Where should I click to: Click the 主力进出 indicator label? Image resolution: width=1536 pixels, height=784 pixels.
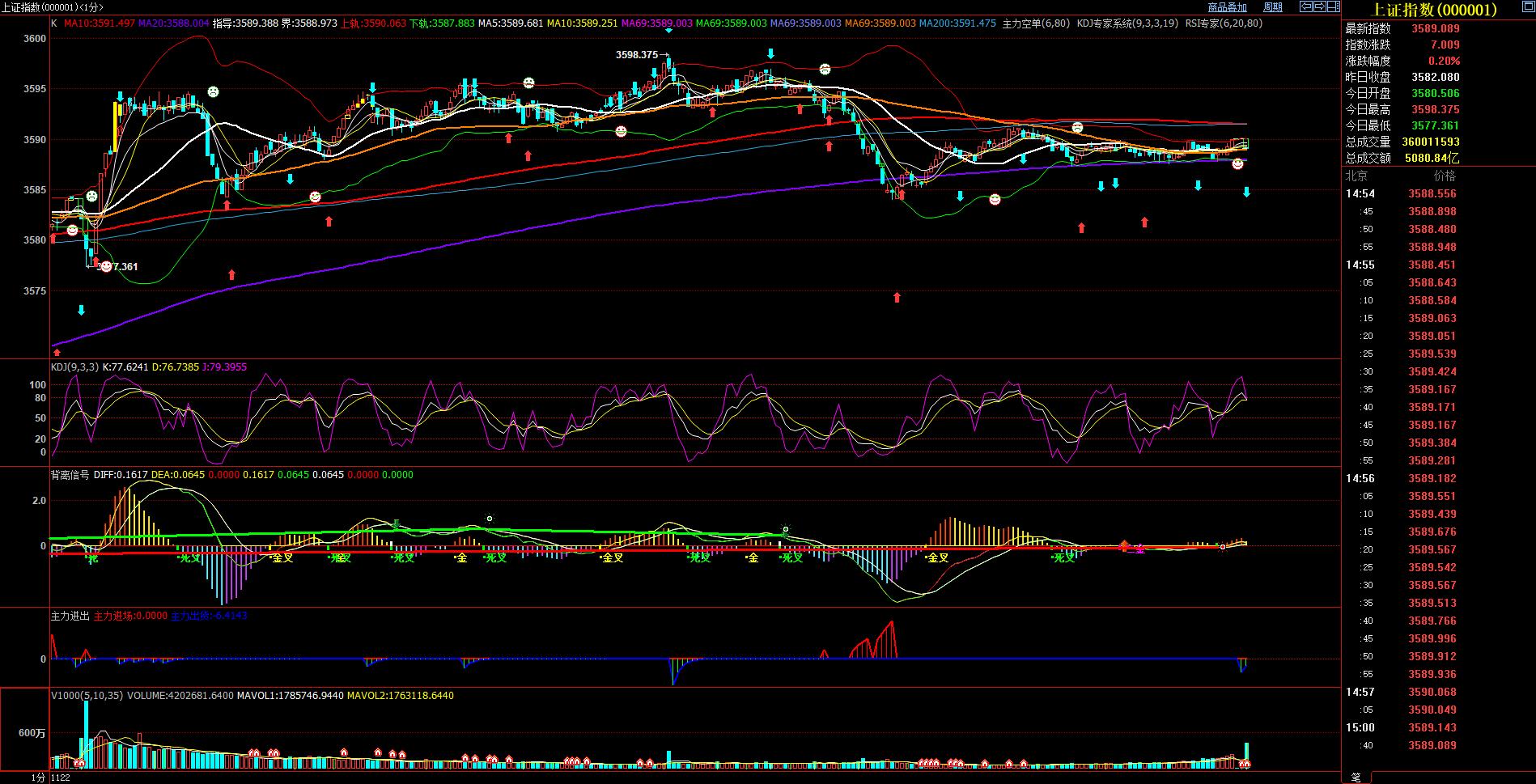click(x=70, y=616)
